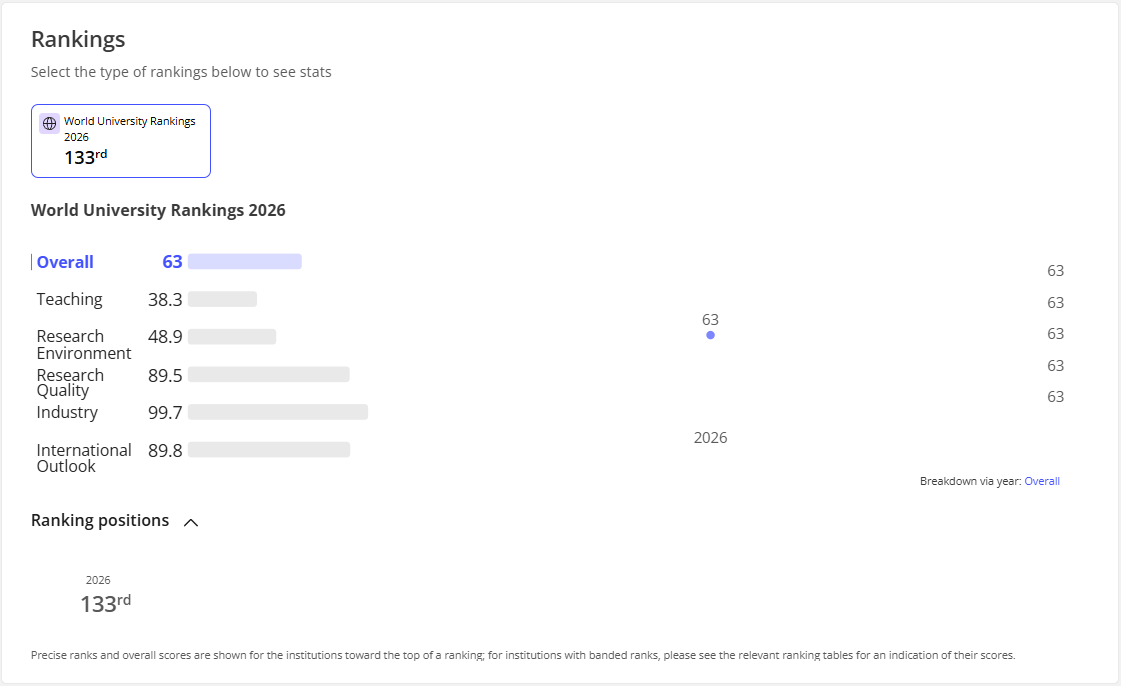Click the globe icon in rankings card
This screenshot has width=1121, height=686.
click(49, 124)
